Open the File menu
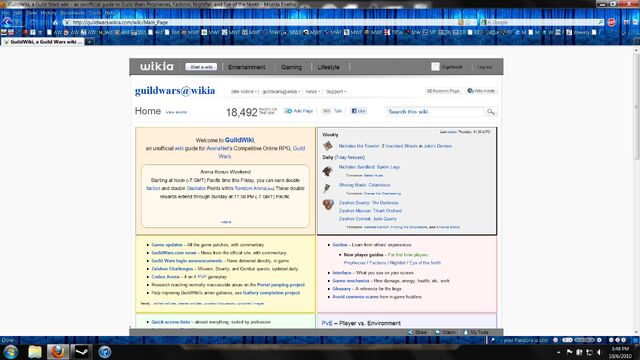This screenshot has height=360, width=640. [5, 13]
